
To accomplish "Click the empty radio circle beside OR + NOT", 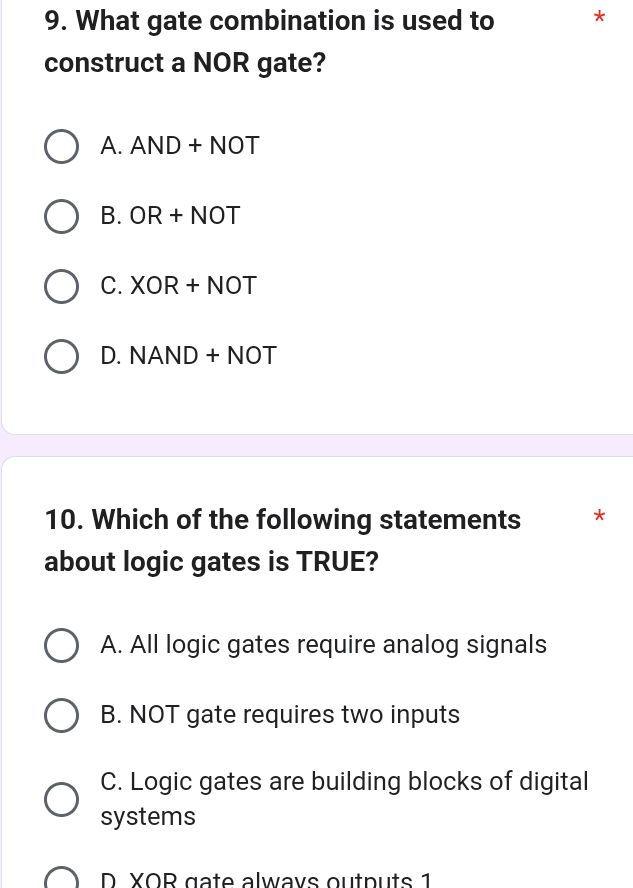I will pos(61,216).
